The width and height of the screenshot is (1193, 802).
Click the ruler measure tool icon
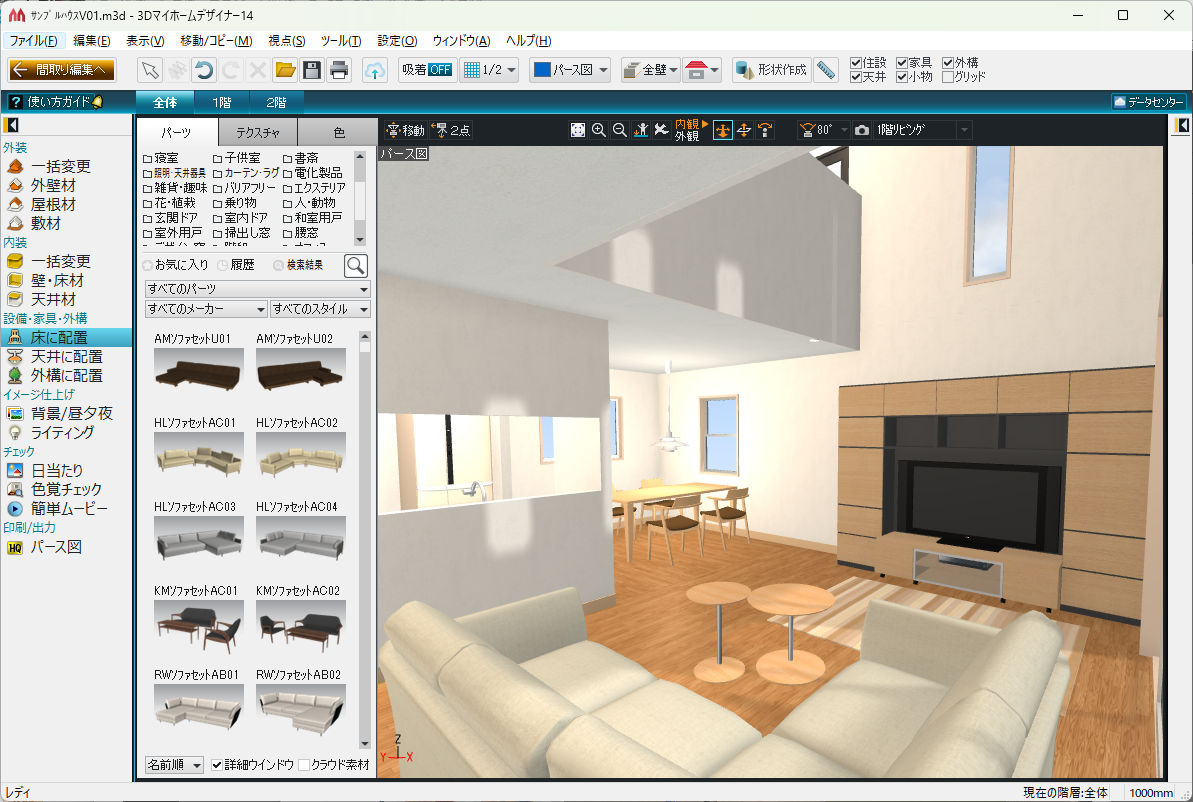825,70
